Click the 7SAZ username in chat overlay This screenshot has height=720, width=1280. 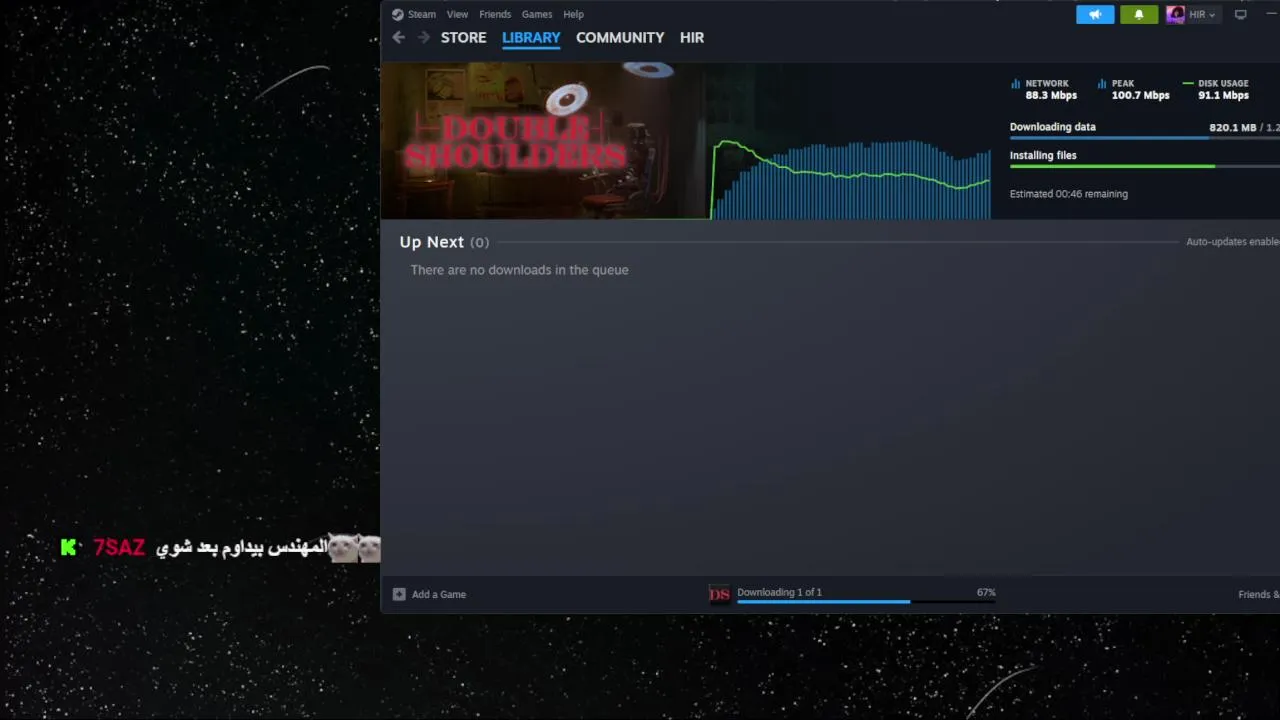[119, 548]
